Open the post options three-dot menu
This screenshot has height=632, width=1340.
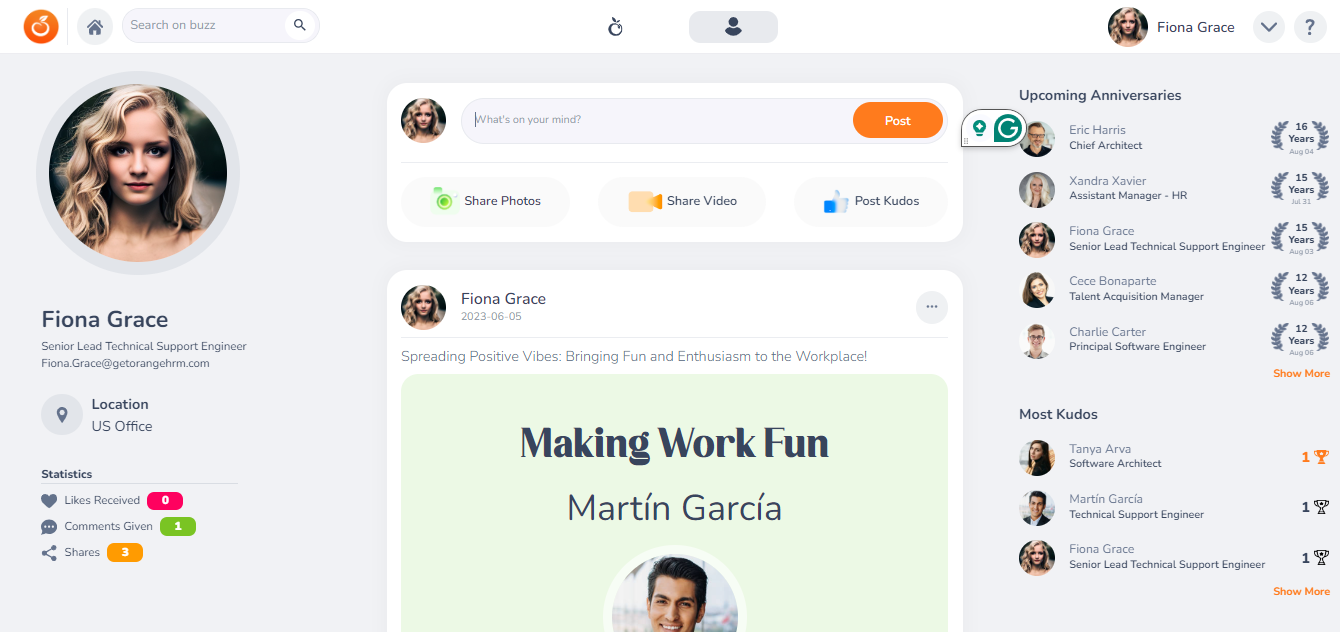click(x=932, y=307)
